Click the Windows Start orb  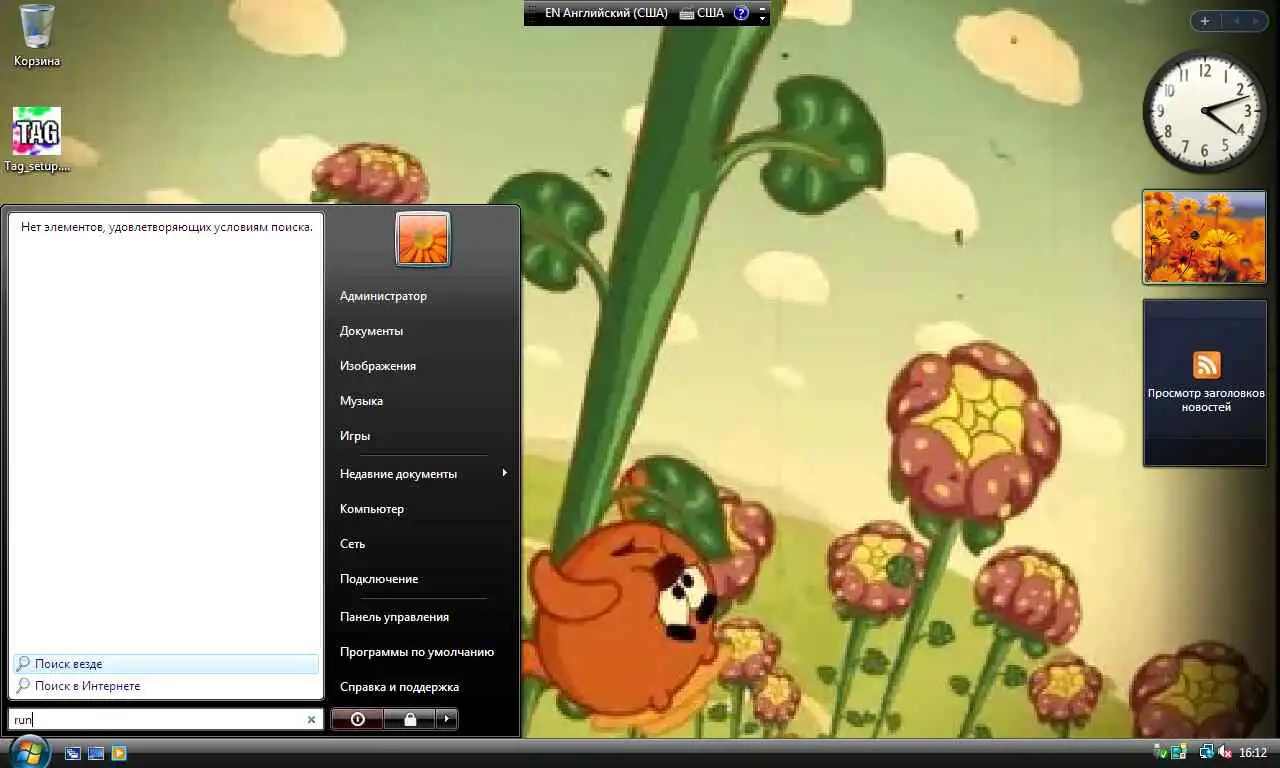[x=28, y=753]
